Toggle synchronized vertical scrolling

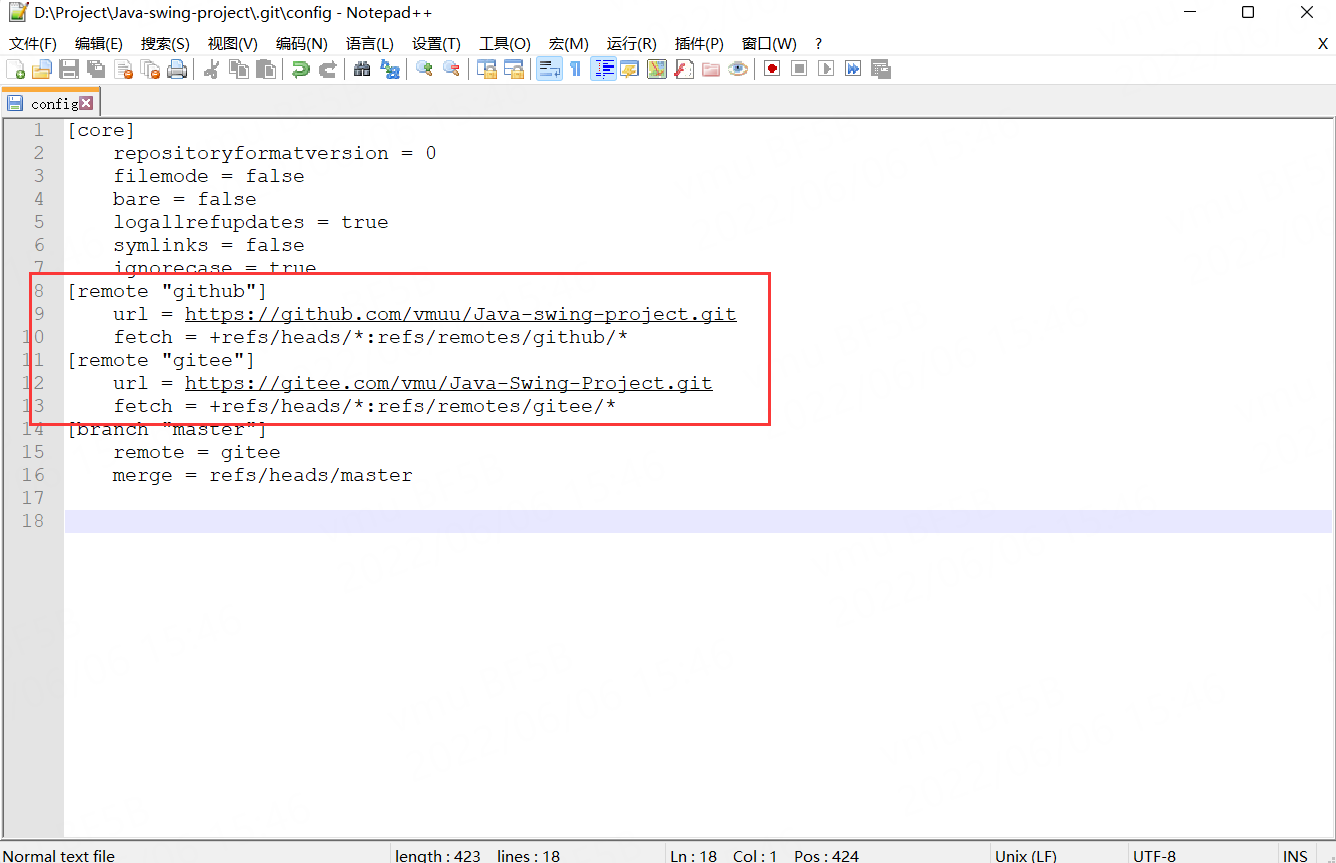pos(487,69)
